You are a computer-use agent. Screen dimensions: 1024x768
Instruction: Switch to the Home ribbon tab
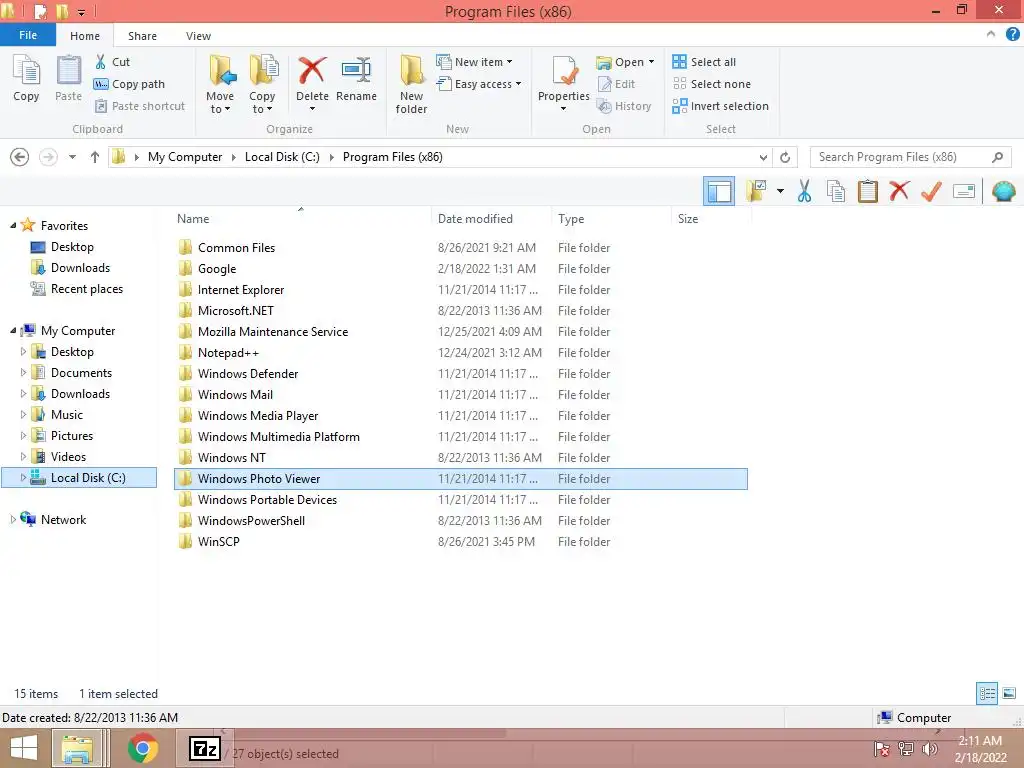tap(85, 36)
